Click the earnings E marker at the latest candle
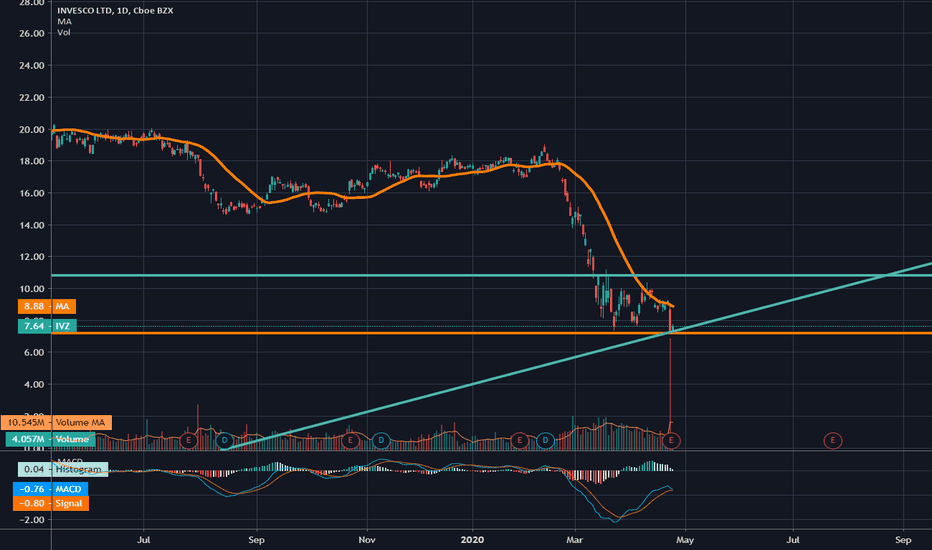 [671, 441]
